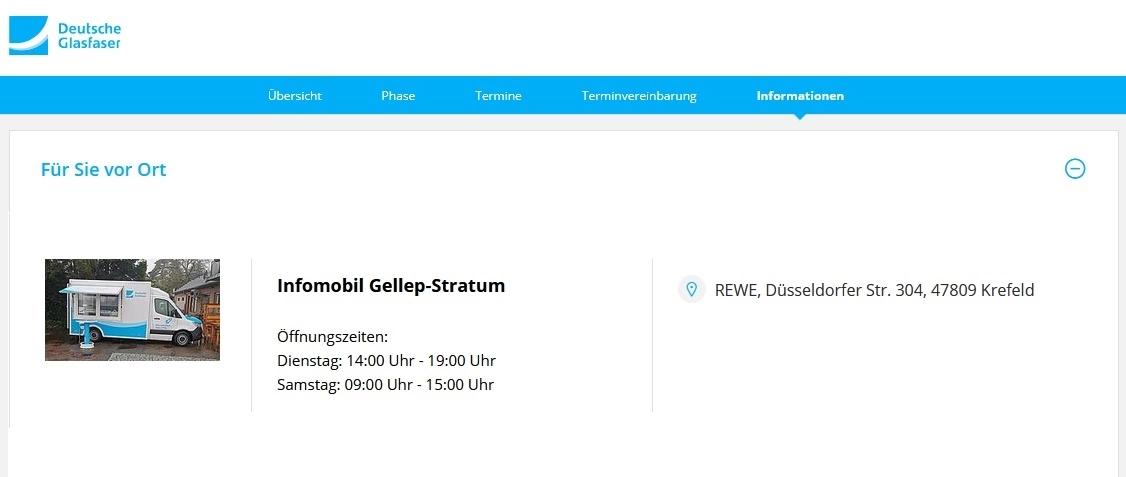Click the REWE Düsseldorfer Str. address
This screenshot has height=477, width=1126.
[874, 291]
